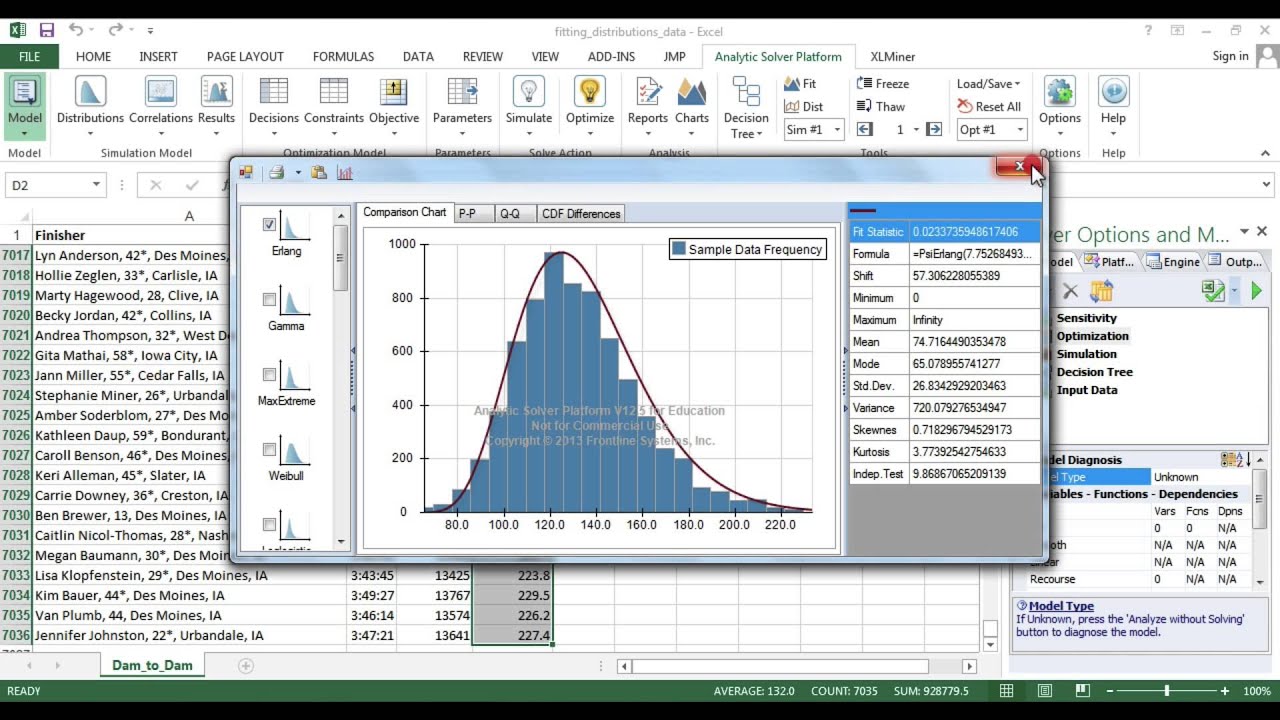
Task: Click the Analyze without Solving icon
Action: 1213,291
